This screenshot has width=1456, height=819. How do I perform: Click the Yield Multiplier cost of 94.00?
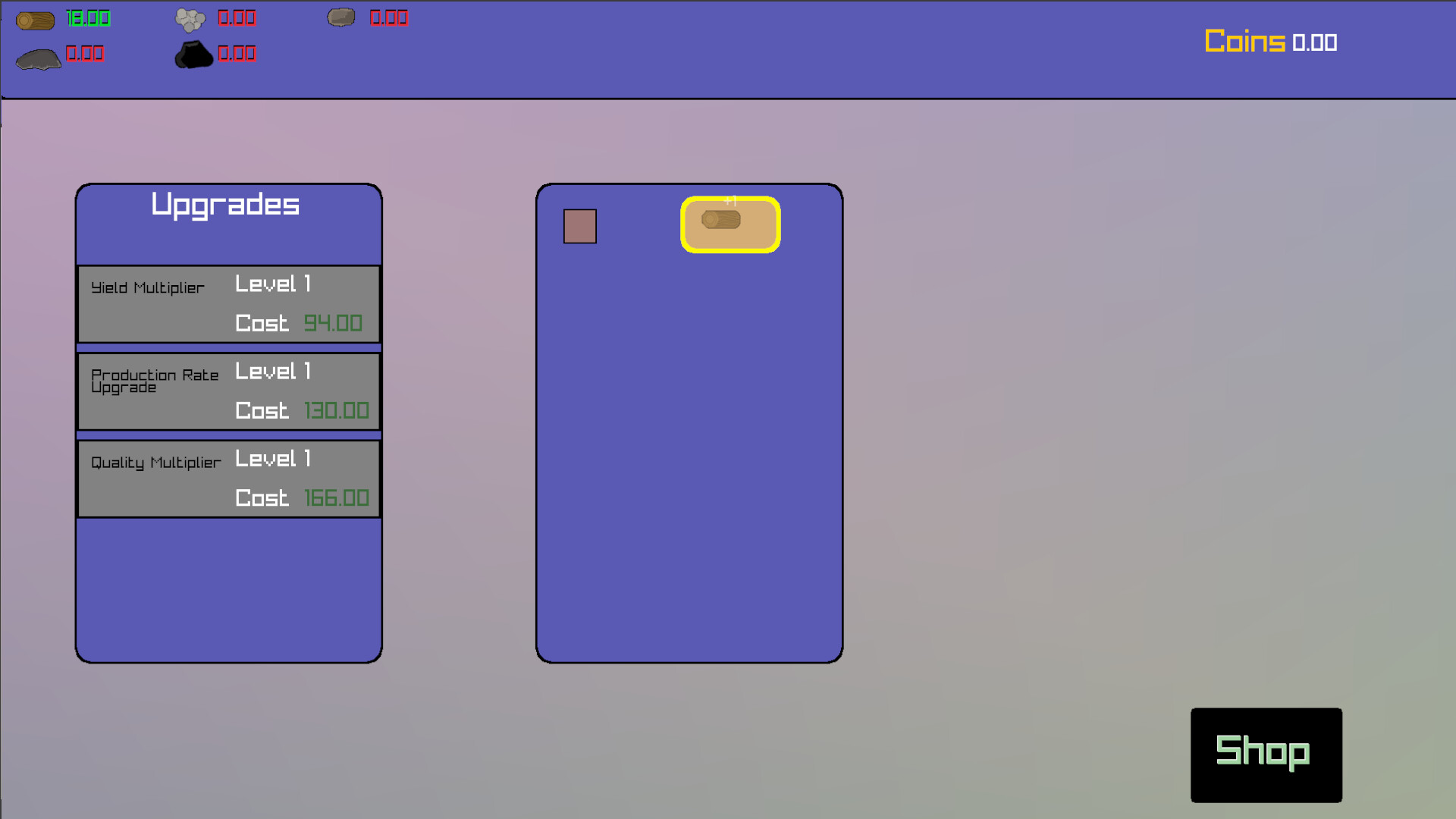pyautogui.click(x=334, y=322)
